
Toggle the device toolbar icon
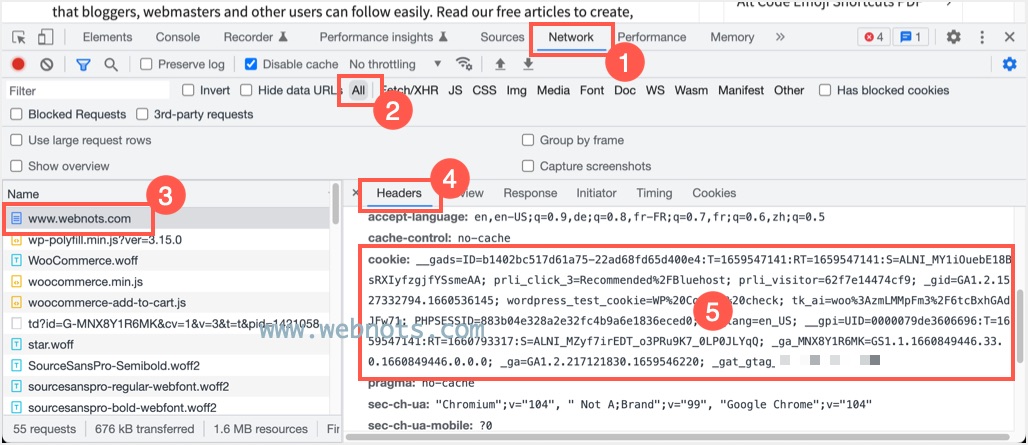45,37
